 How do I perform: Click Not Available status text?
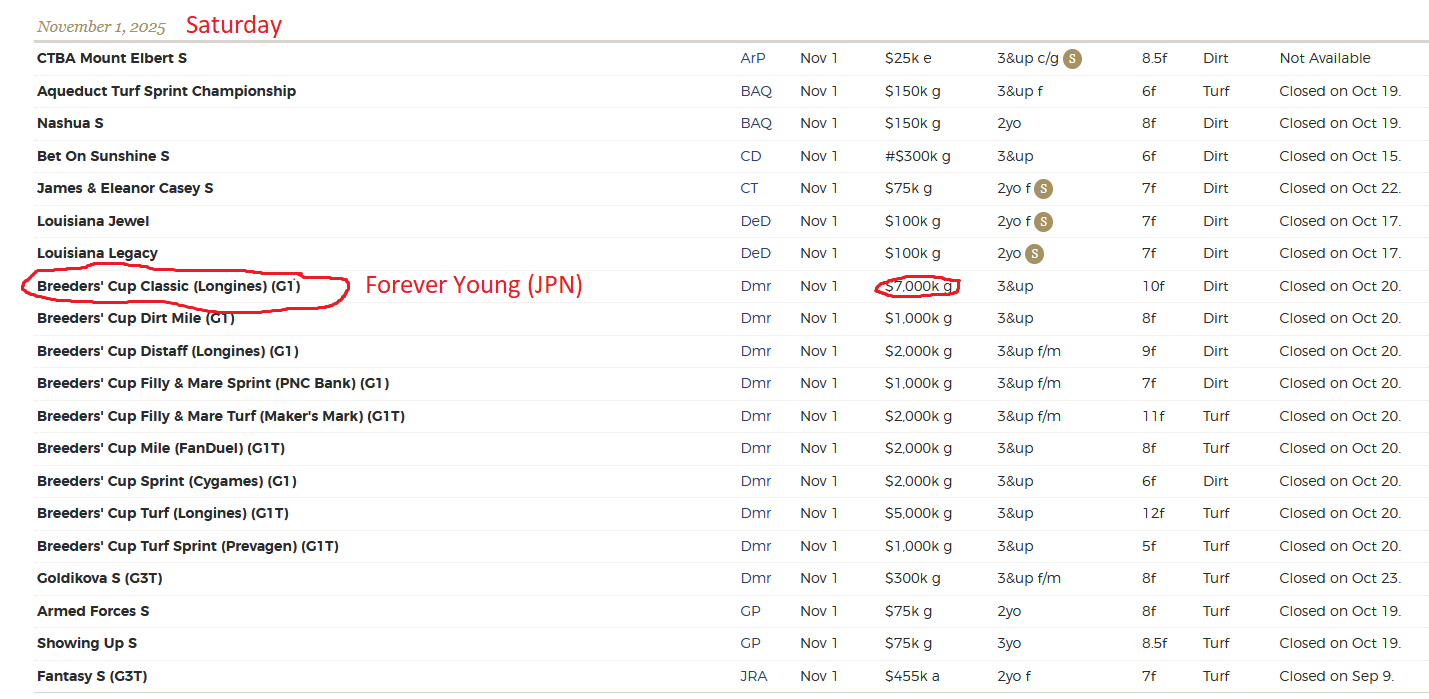coord(1325,58)
